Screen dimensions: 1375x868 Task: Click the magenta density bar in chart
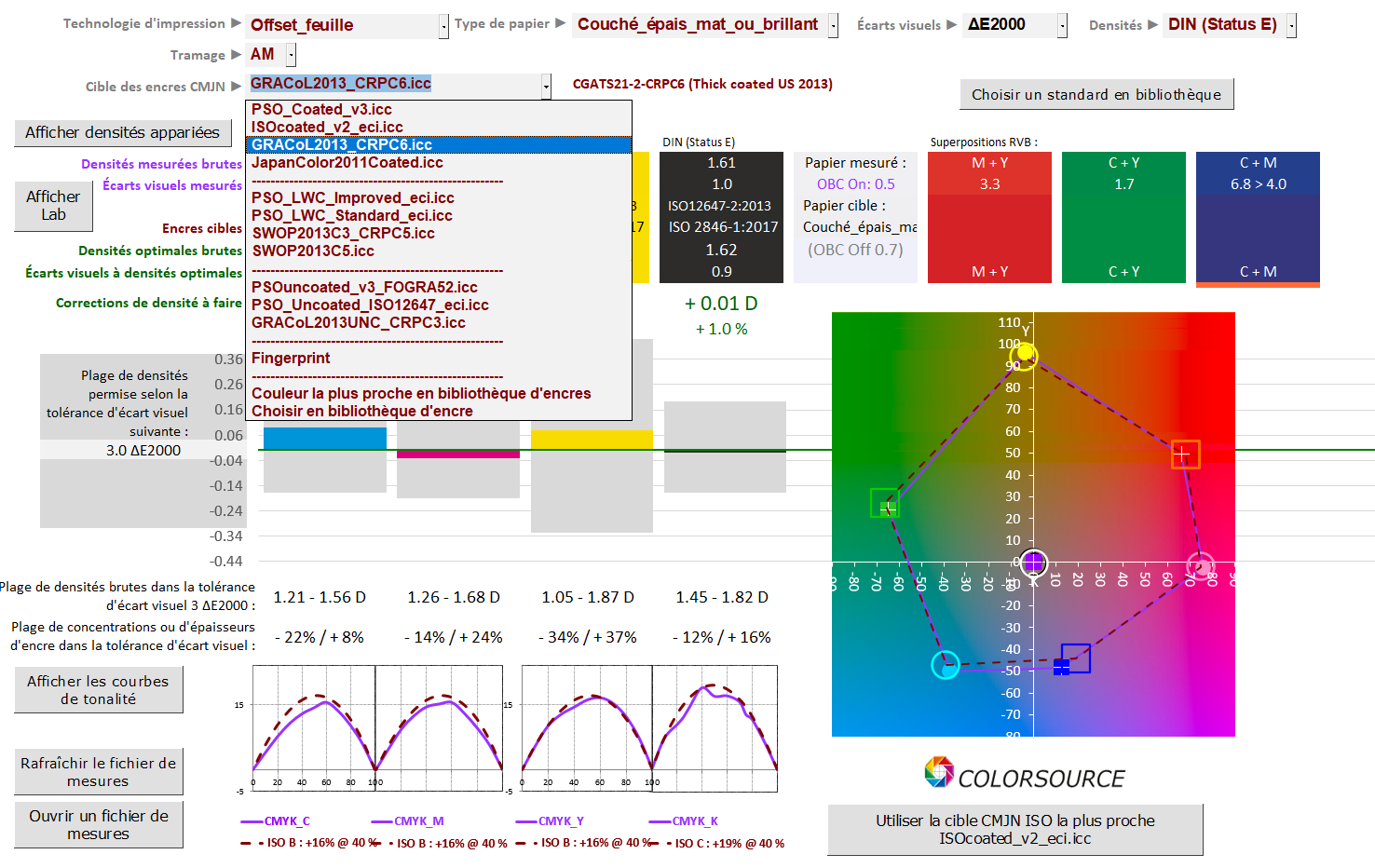[458, 454]
